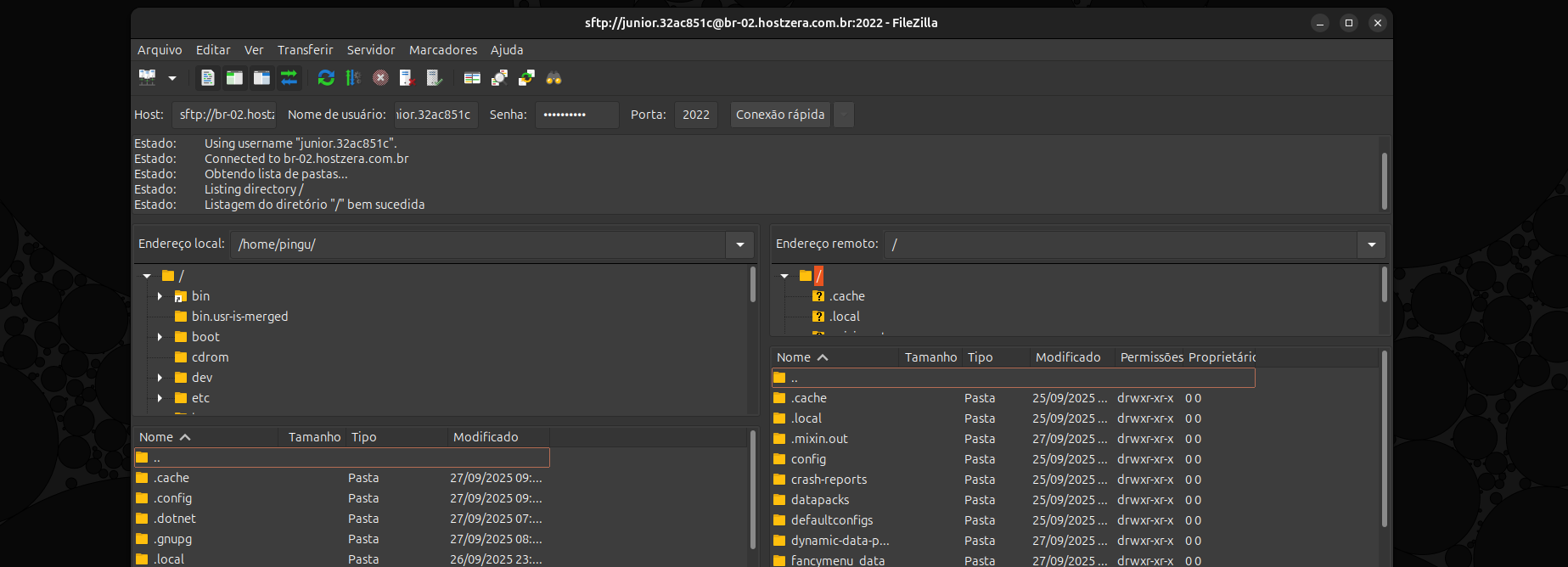Open the Site Manager dropdown arrow
Viewport: 1568px width, 567px height.
tap(172, 78)
